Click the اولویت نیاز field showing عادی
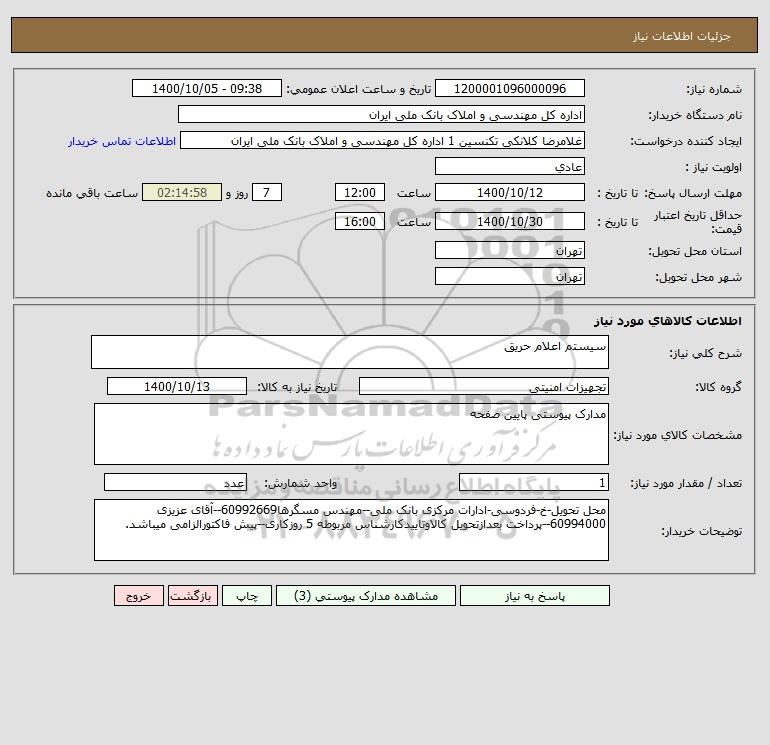The width and height of the screenshot is (770, 745). tap(510, 166)
